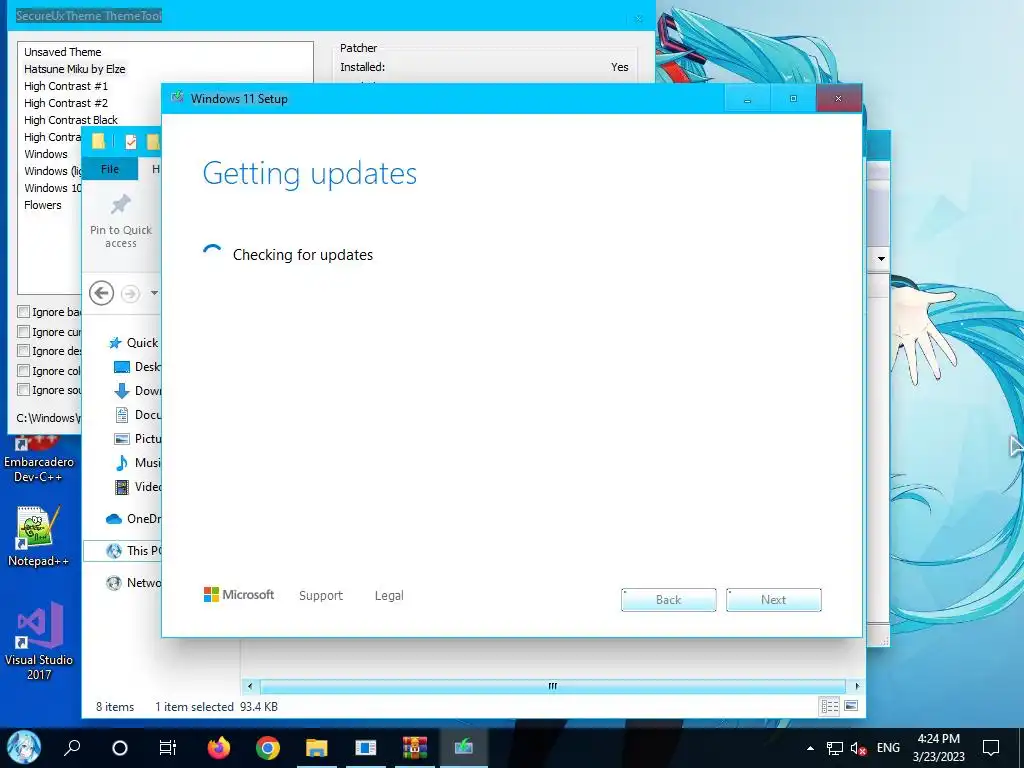The image size is (1024, 768).
Task: Open Cortana from the taskbar
Action: click(x=120, y=748)
